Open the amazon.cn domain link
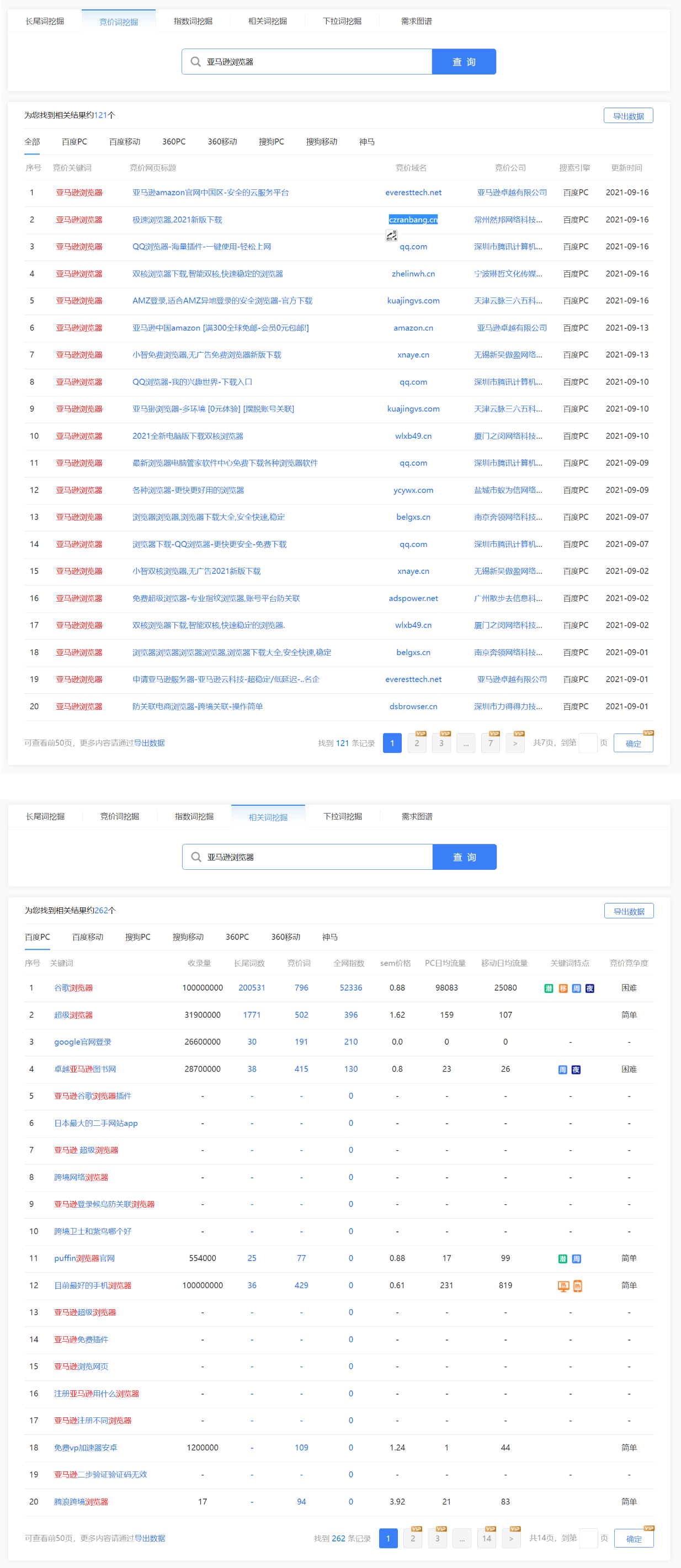The image size is (681, 1568). point(413,327)
